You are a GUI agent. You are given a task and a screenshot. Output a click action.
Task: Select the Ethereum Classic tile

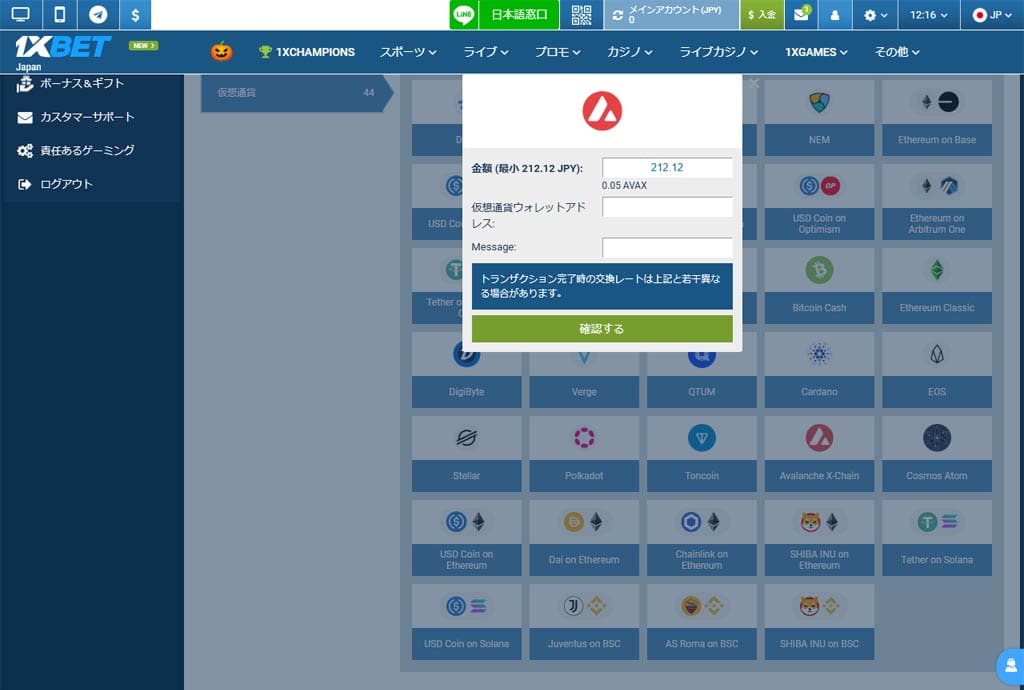(936, 286)
